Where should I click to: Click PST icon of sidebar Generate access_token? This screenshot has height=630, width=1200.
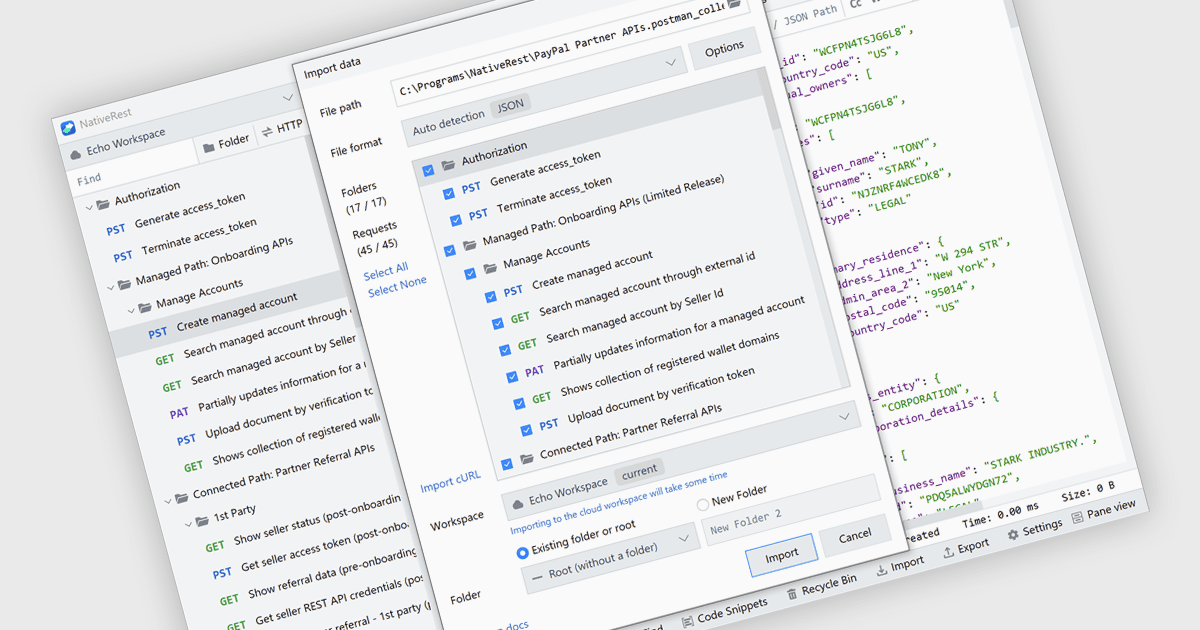pyautogui.click(x=116, y=230)
